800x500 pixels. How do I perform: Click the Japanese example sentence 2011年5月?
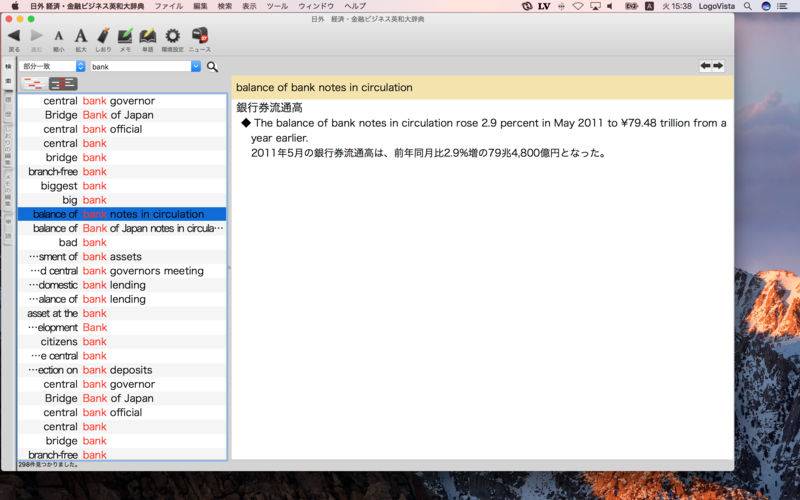[x=428, y=153]
